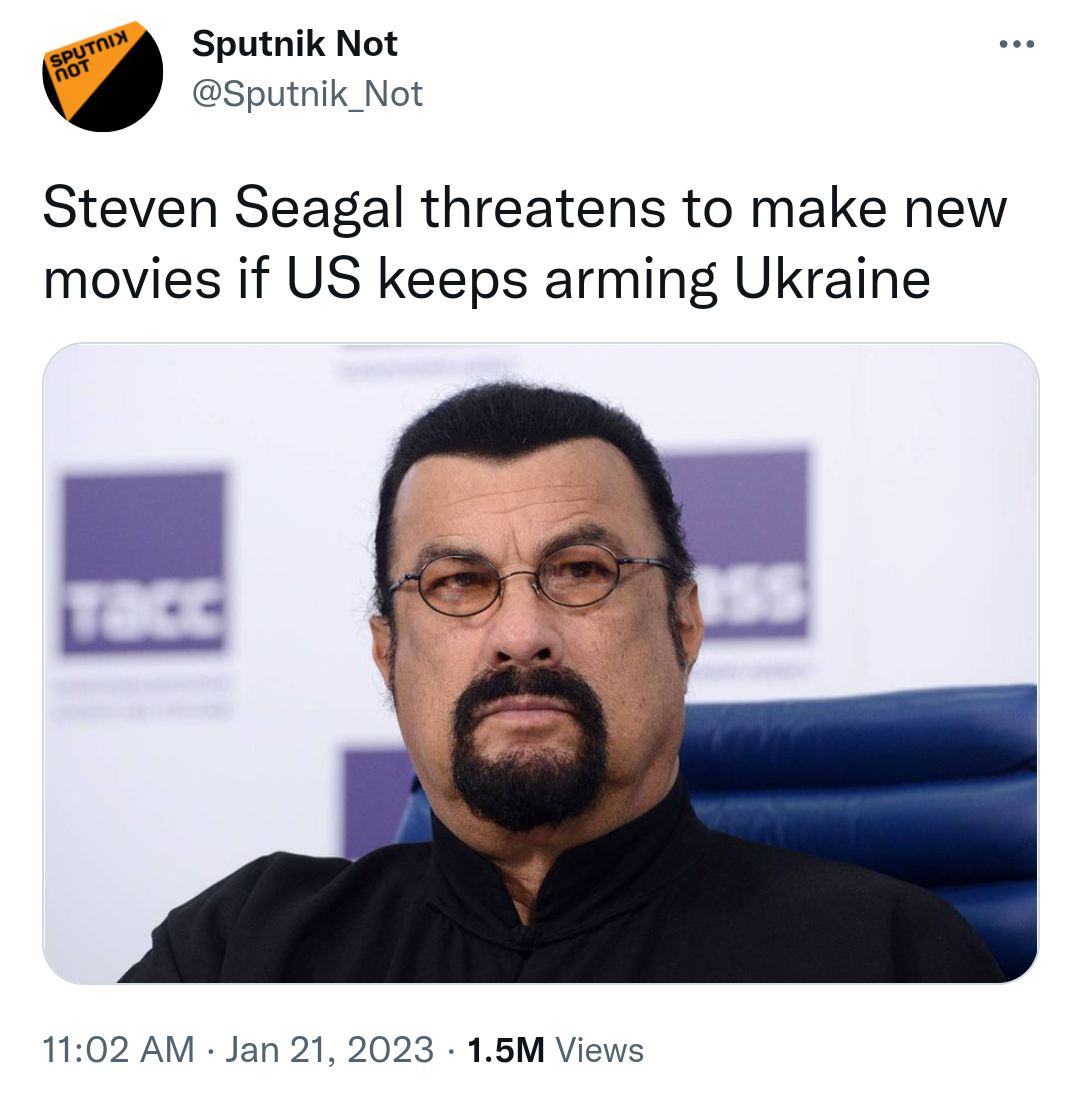Viewport: 1080px width, 1100px height.
Task: Click the word "Ukraine" in tweet text
Action: point(832,279)
